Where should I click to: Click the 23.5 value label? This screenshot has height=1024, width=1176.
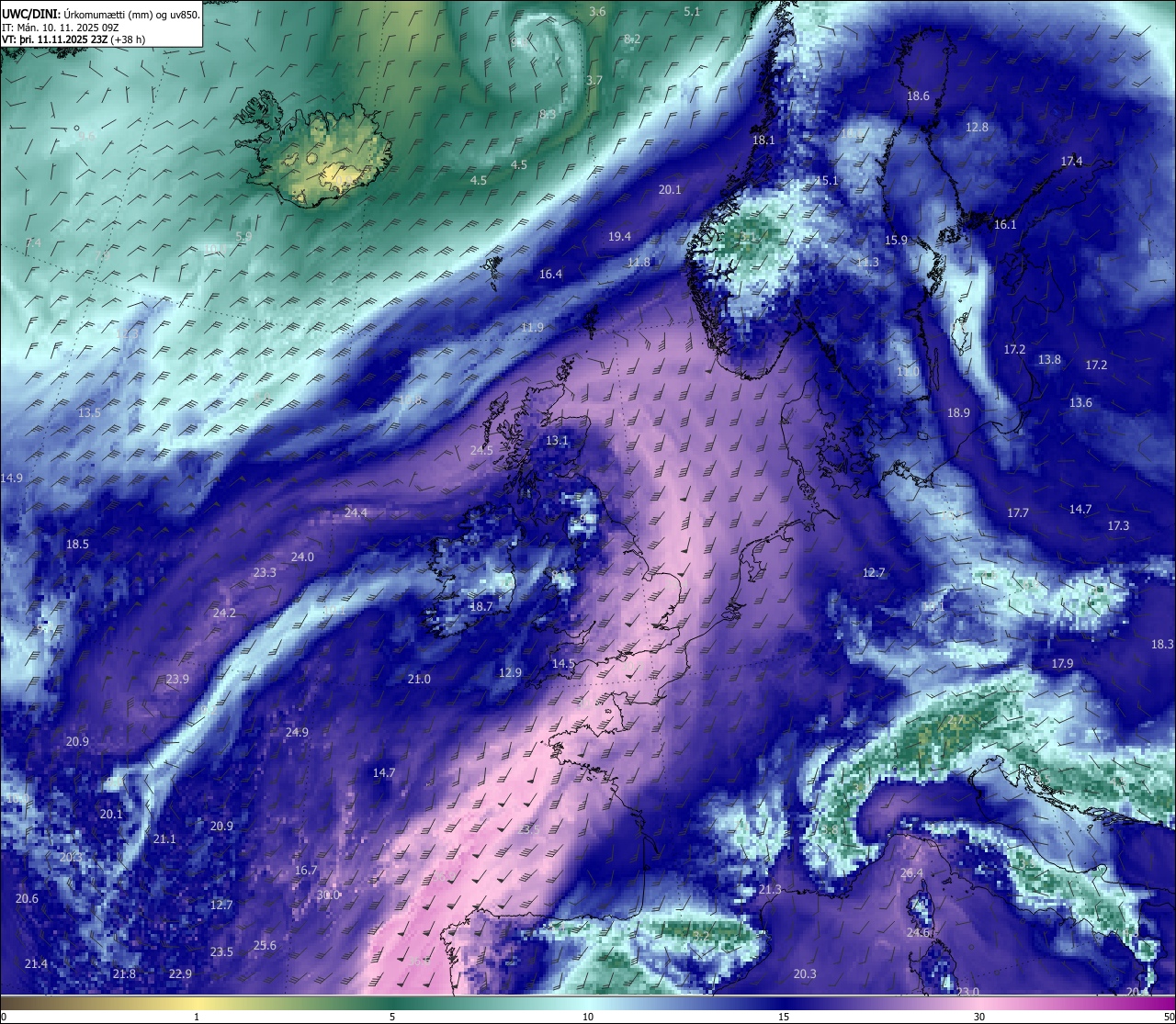221,951
